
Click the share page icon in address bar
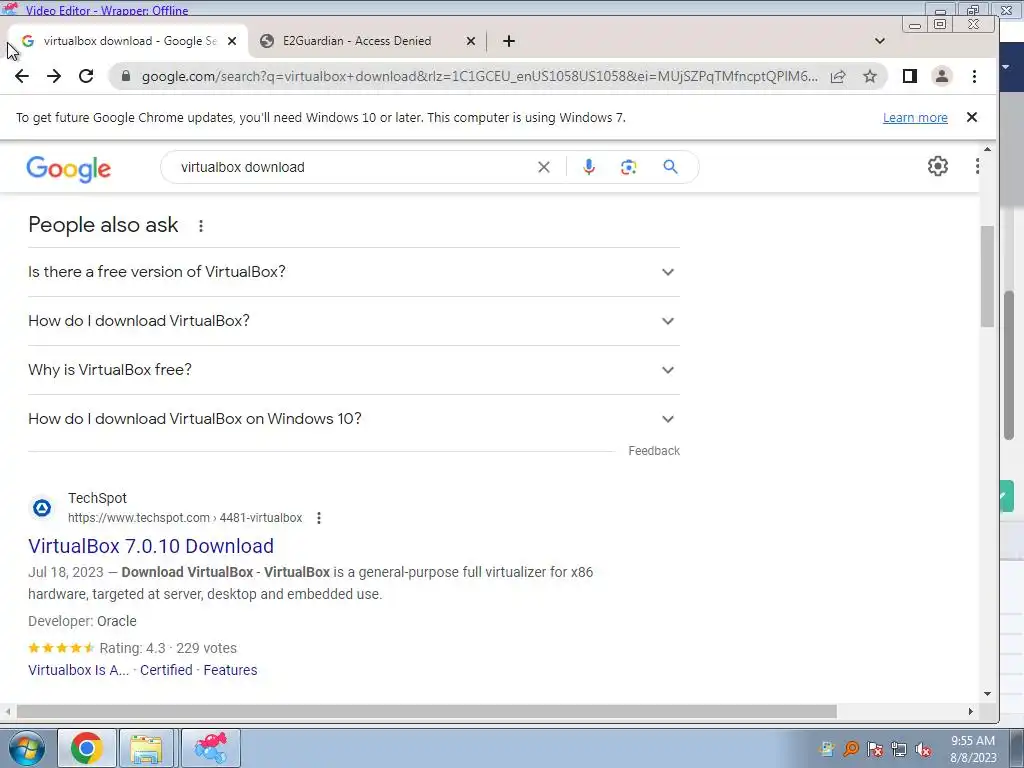(x=838, y=76)
